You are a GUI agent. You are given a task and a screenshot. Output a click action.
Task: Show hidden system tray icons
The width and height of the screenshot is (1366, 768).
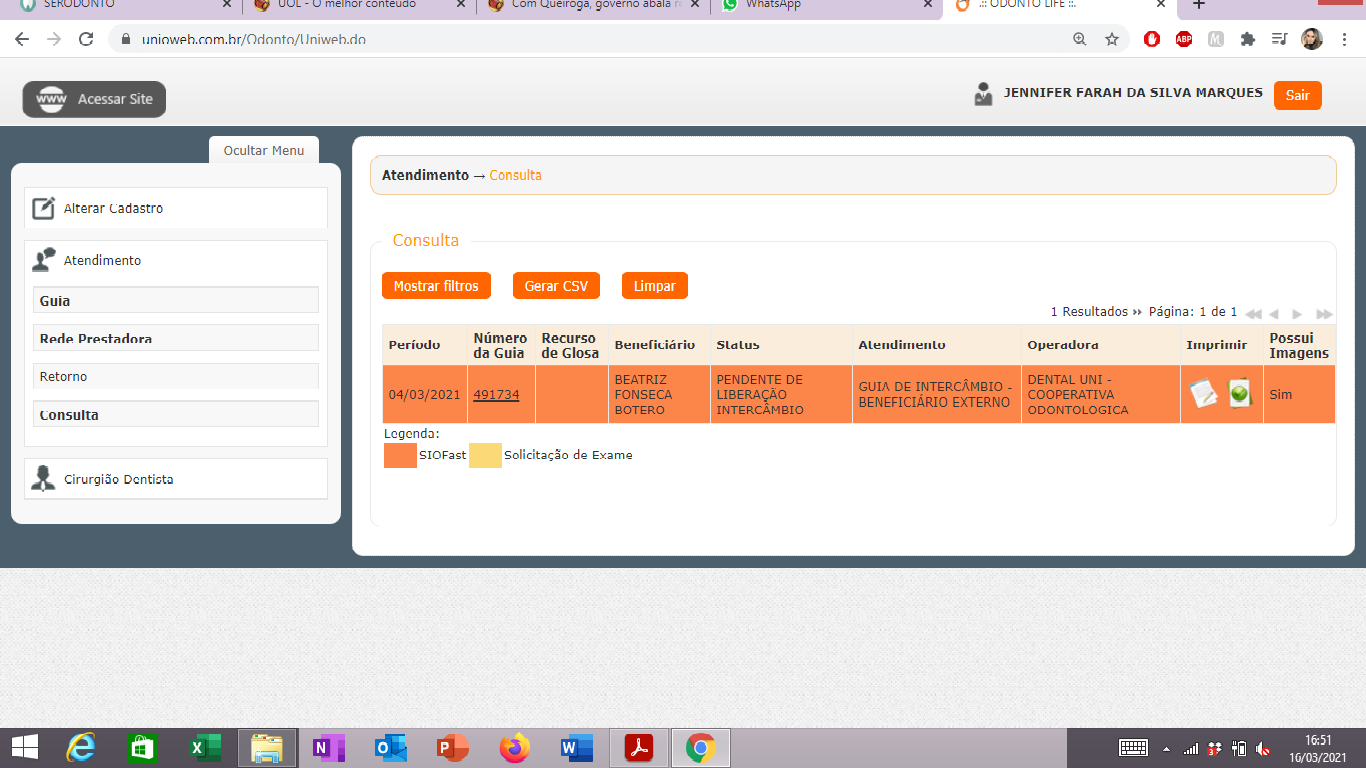tap(1166, 748)
